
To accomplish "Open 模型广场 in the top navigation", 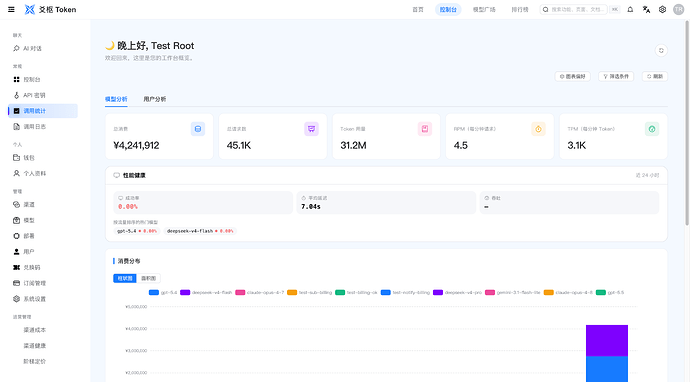I will coord(484,9).
